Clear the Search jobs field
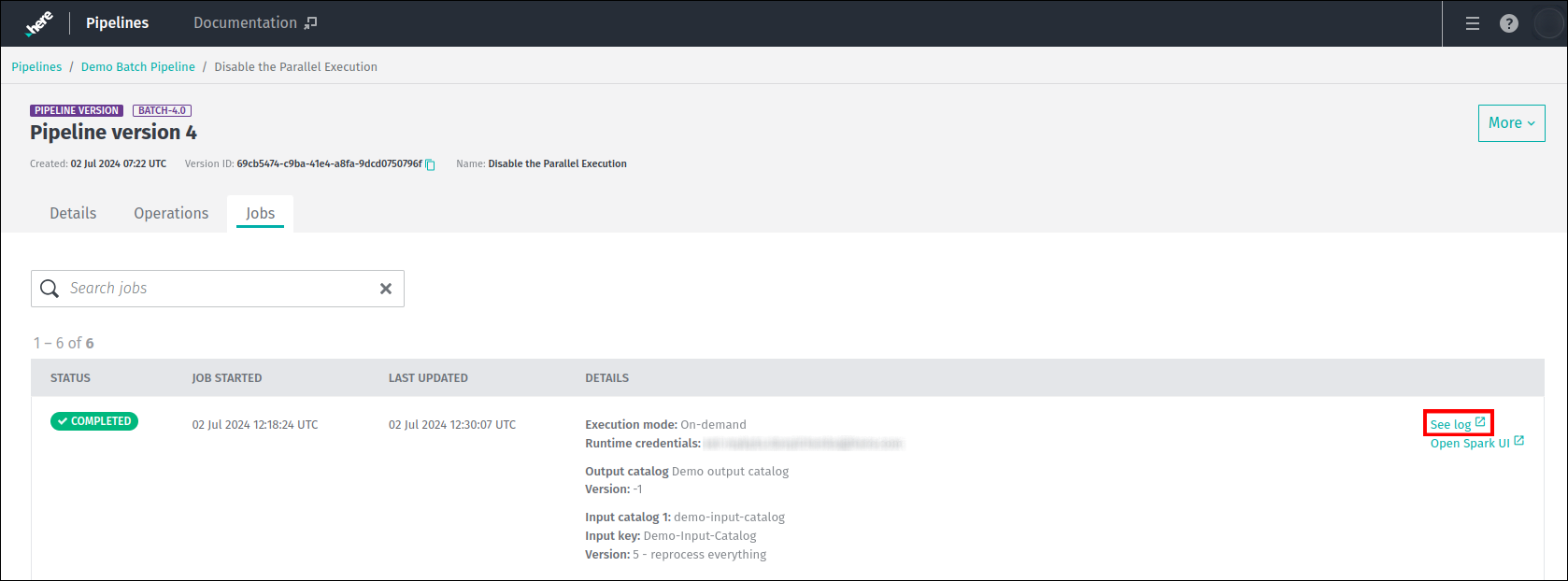This screenshot has width=1568, height=581. [x=386, y=289]
